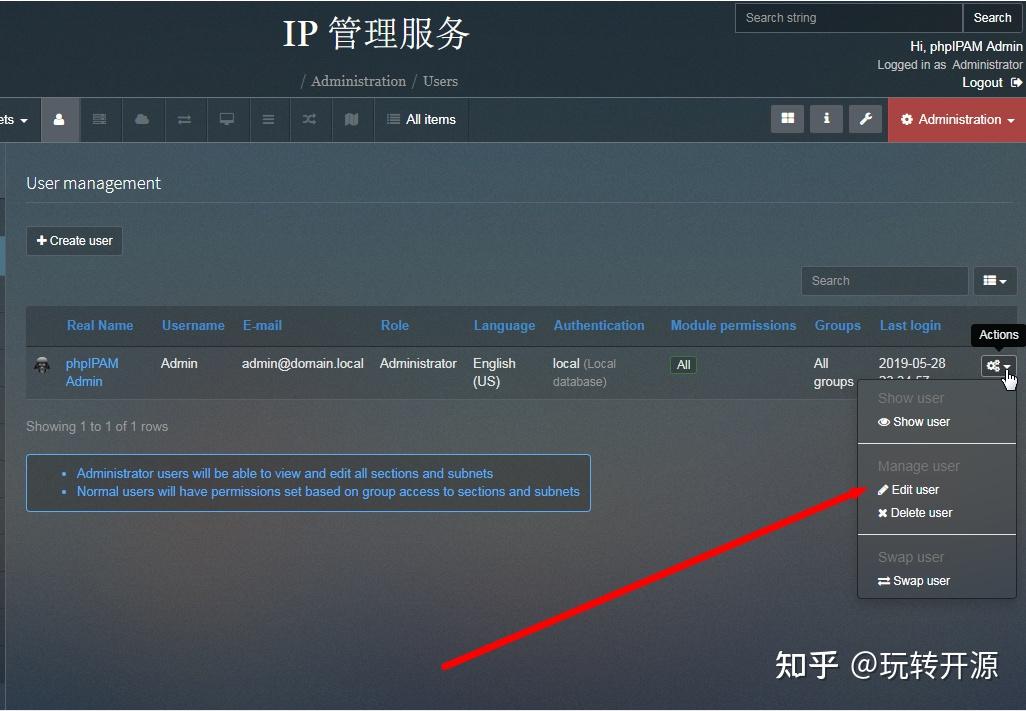Click the horizontal lines list icon in toolbar

[268, 119]
